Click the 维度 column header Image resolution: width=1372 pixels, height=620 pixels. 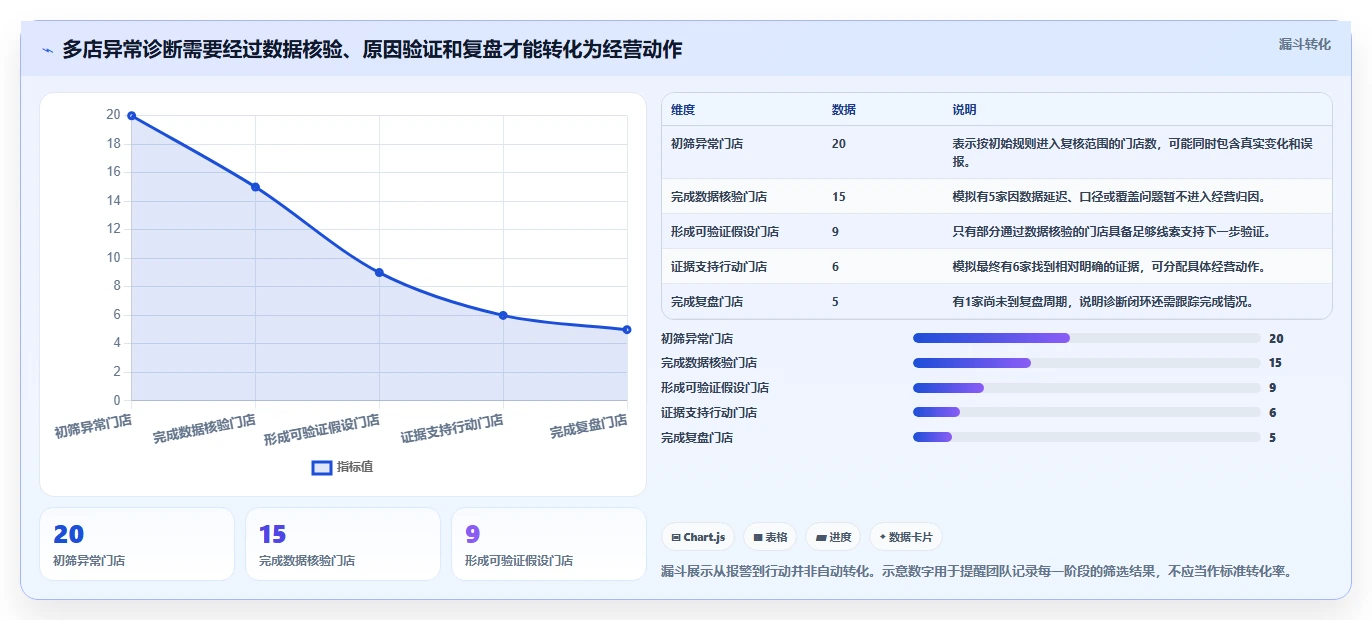[x=683, y=110]
